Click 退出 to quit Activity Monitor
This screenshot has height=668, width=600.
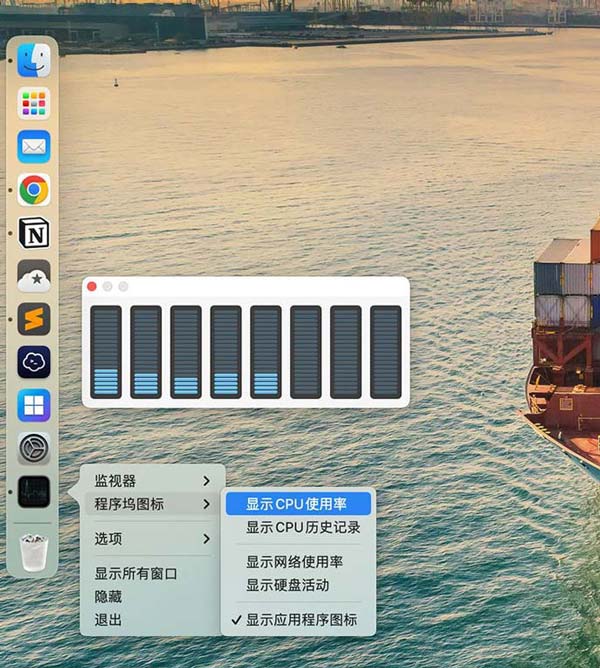(108, 620)
